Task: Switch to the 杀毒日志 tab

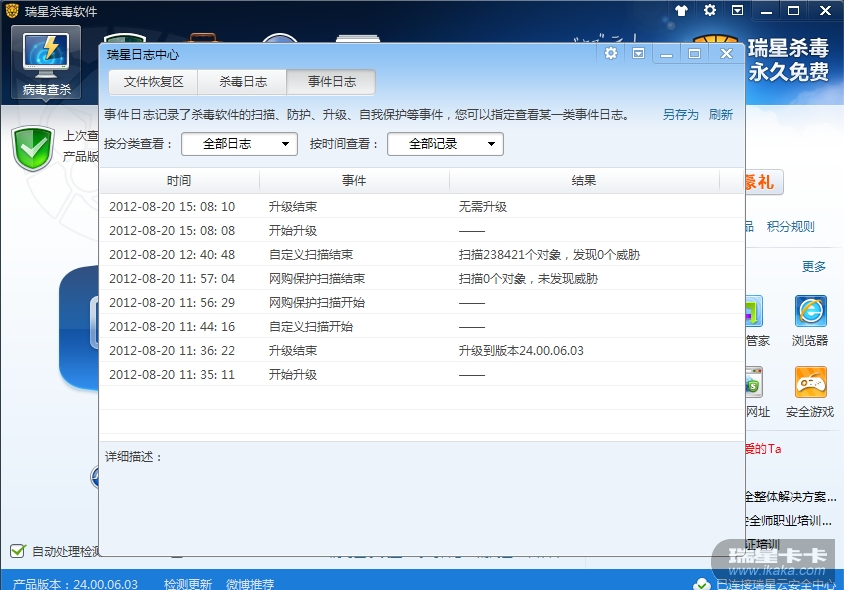Action: pyautogui.click(x=242, y=82)
